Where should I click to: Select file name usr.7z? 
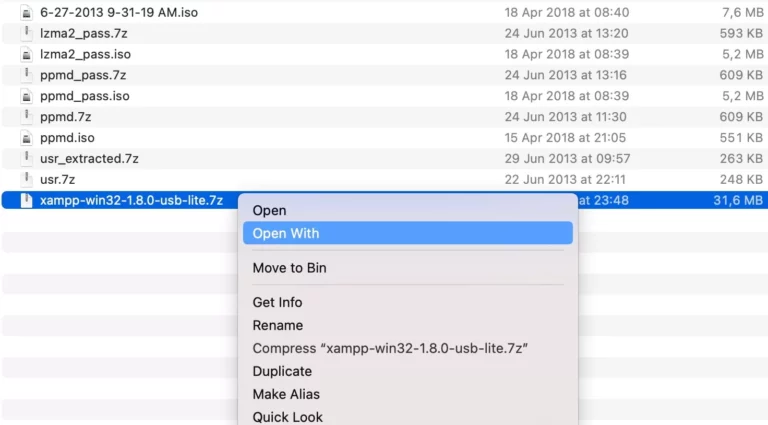coord(57,180)
